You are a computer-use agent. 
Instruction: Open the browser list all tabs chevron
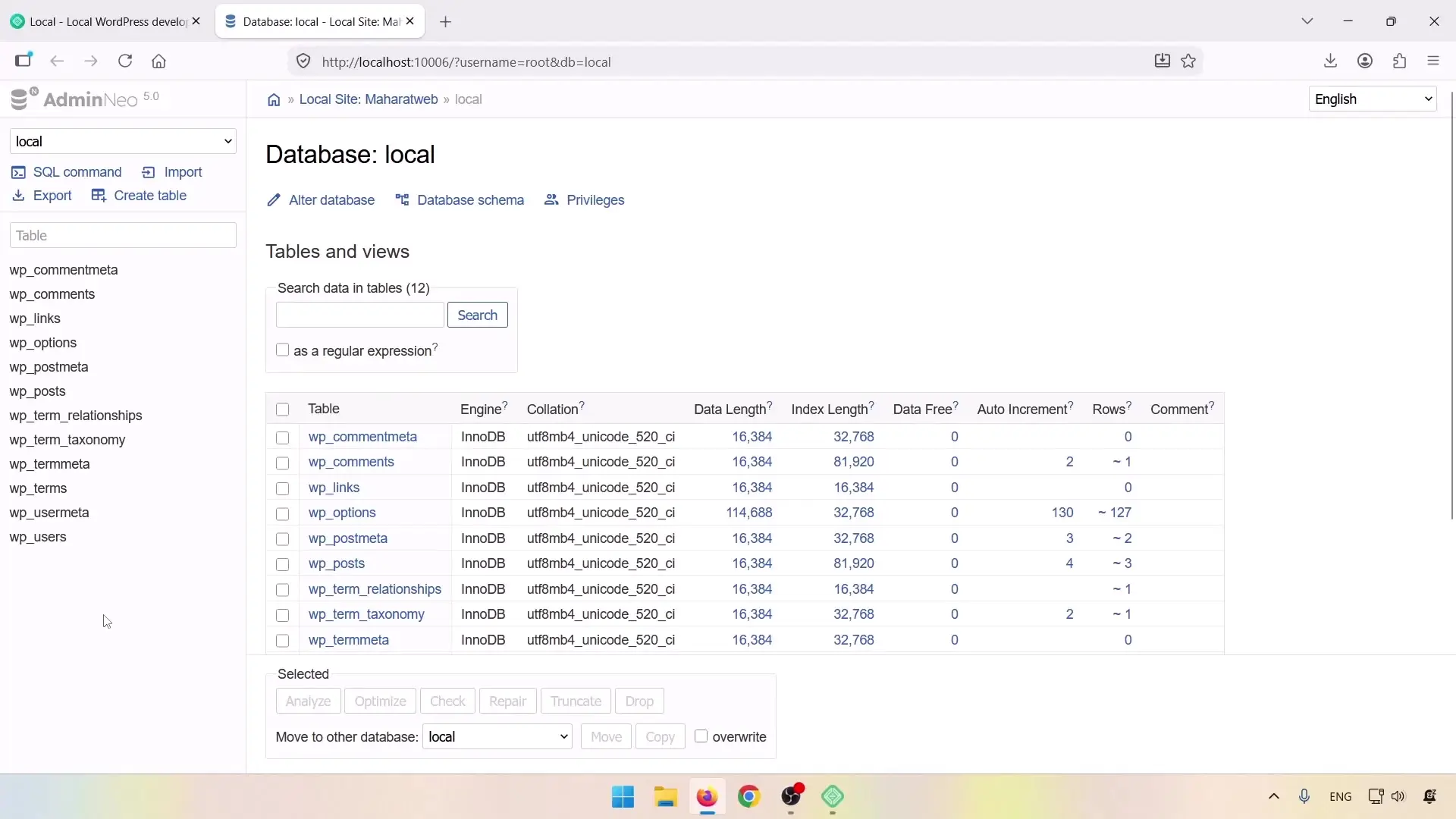tap(1307, 22)
